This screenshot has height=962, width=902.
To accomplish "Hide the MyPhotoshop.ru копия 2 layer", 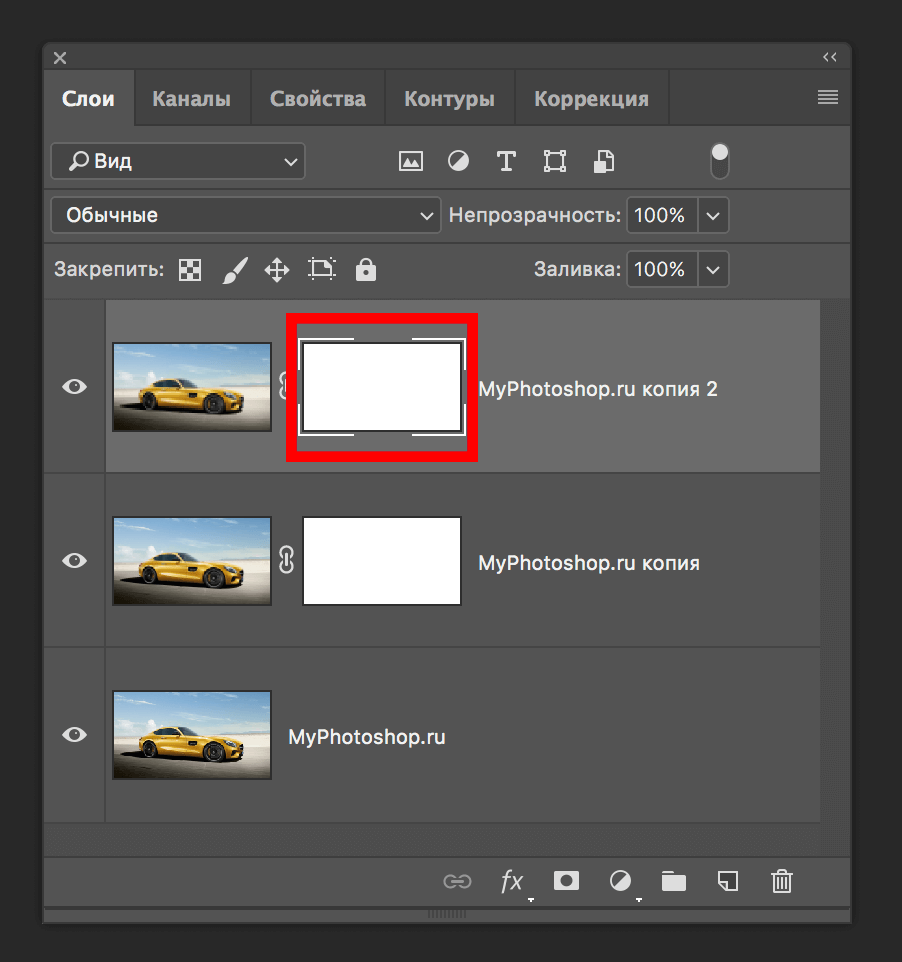I will pos(75,387).
